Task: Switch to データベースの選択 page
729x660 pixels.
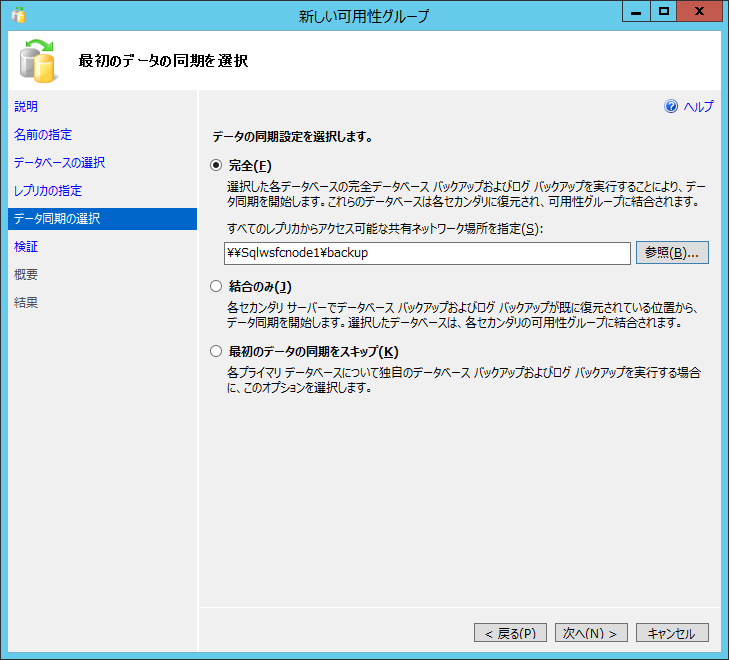Action: coord(59,163)
